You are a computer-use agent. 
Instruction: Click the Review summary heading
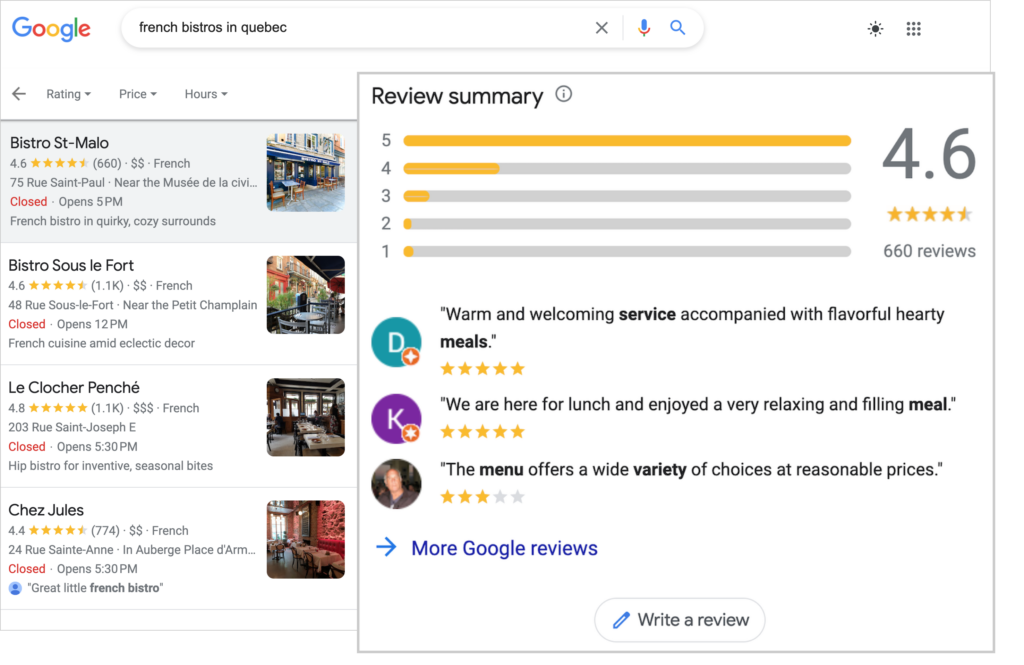[x=457, y=96]
